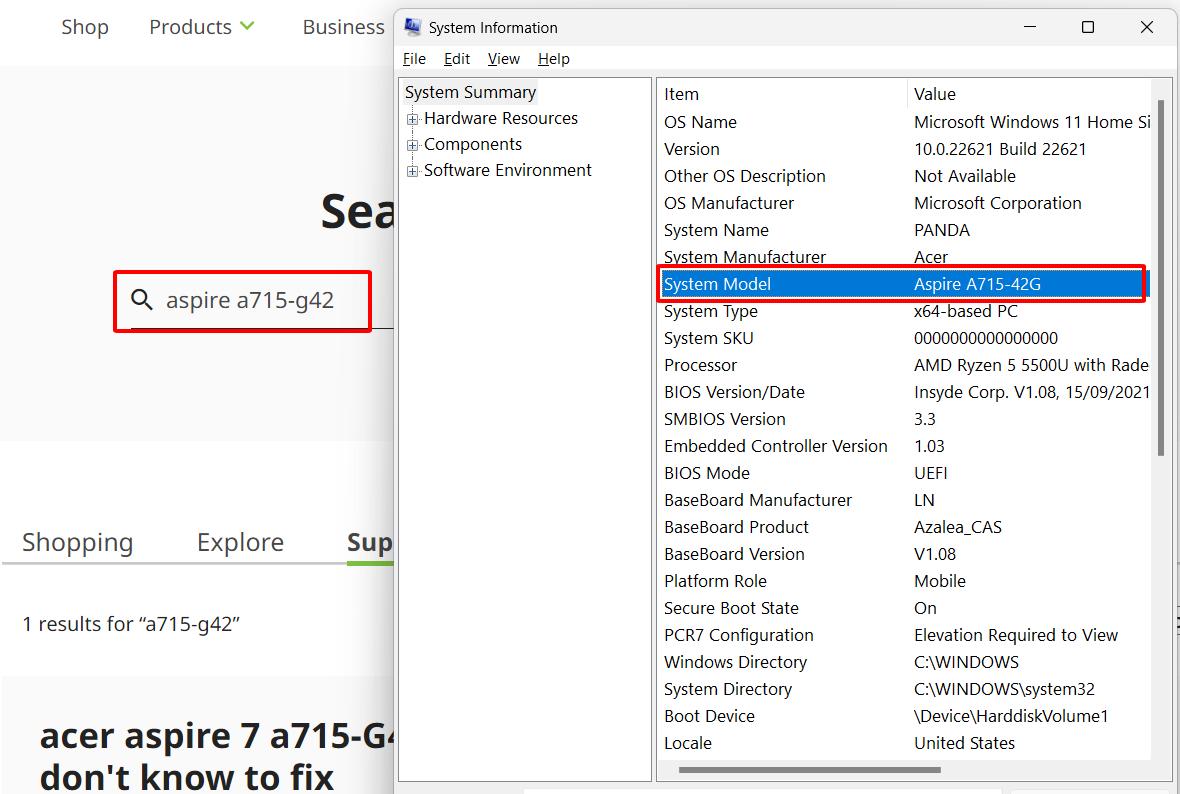The image size is (1180, 794).
Task: Select the SMBIOS Version row
Action: pyautogui.click(x=905, y=419)
